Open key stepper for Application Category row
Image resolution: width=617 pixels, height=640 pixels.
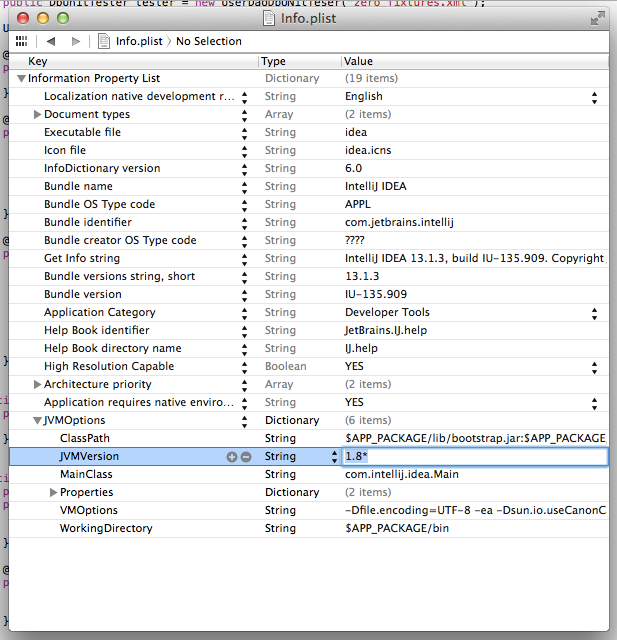[244, 313]
